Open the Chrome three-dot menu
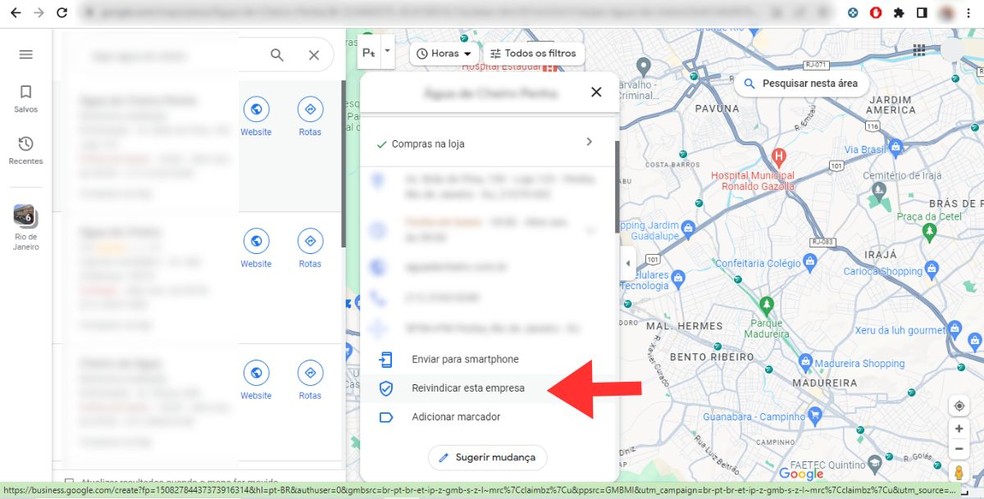Viewport: 984px width, 499px height. pos(970,13)
